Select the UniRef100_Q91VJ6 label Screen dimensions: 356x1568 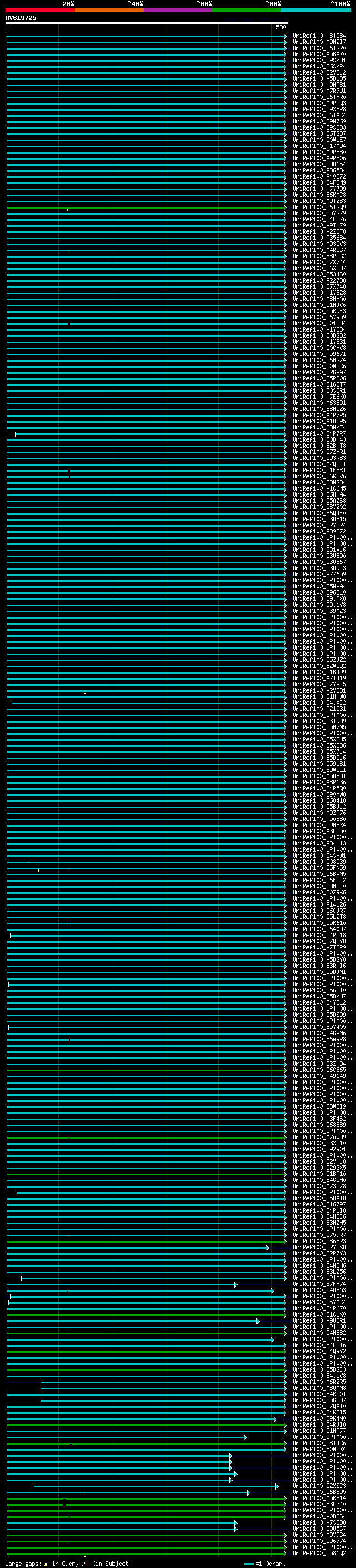point(319,550)
